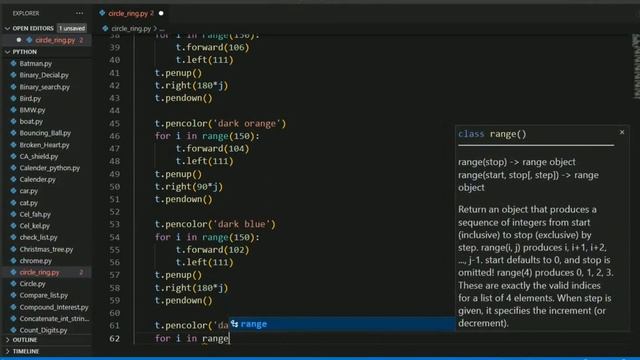Click the class range() header in docs popup
This screenshot has height=360, width=640.
click(492, 134)
